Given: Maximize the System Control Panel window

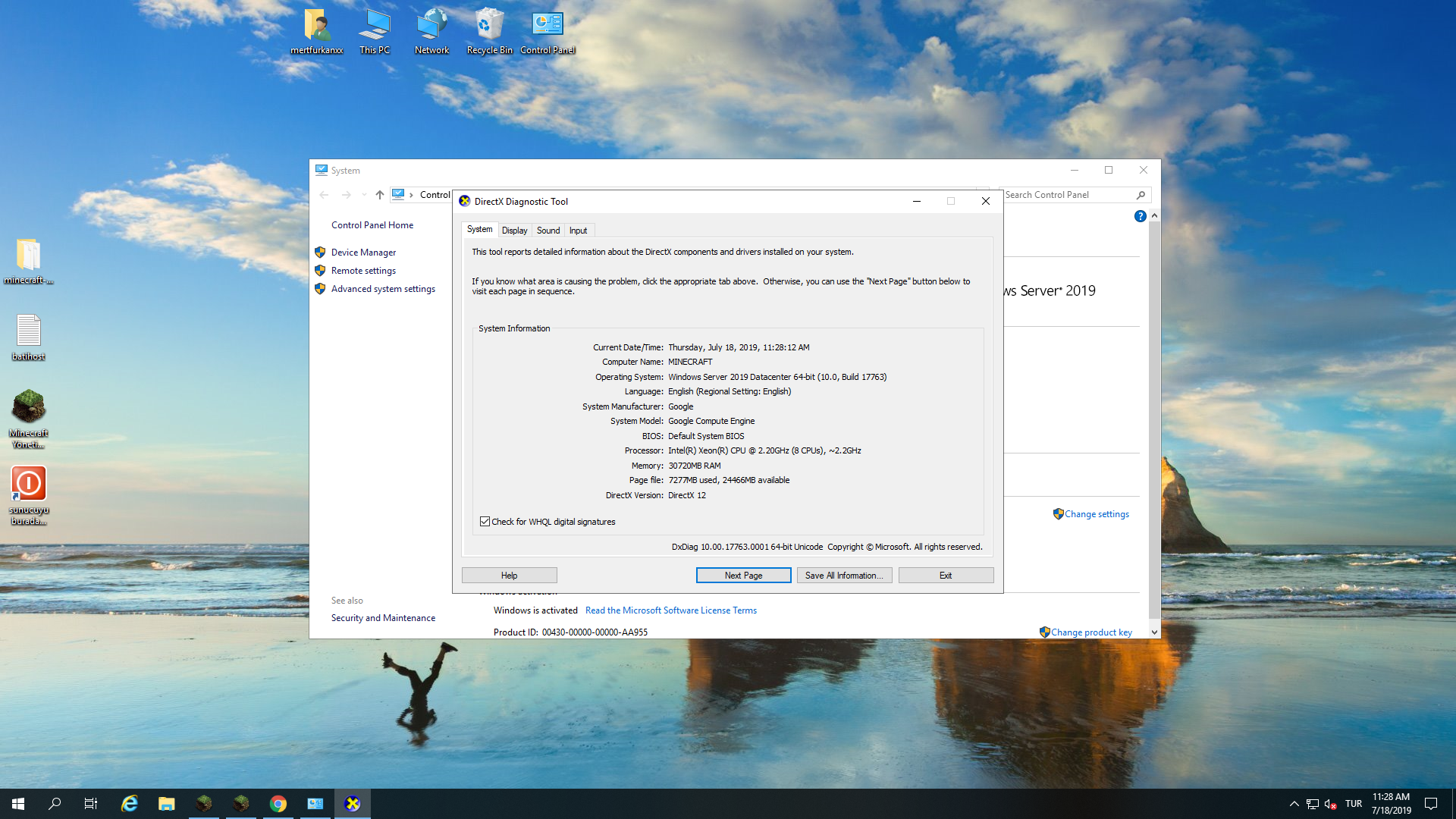Looking at the screenshot, I should click(x=1109, y=170).
